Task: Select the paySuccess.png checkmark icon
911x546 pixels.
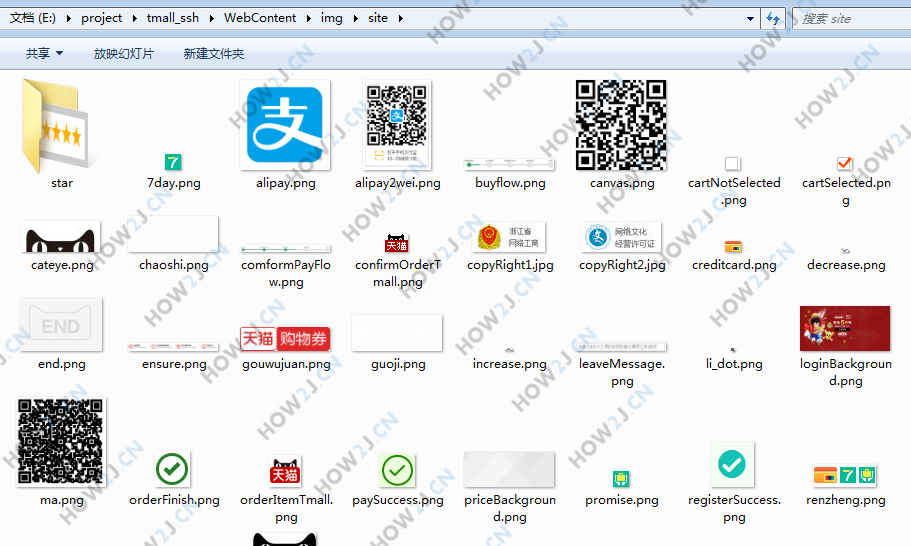Action: point(397,470)
